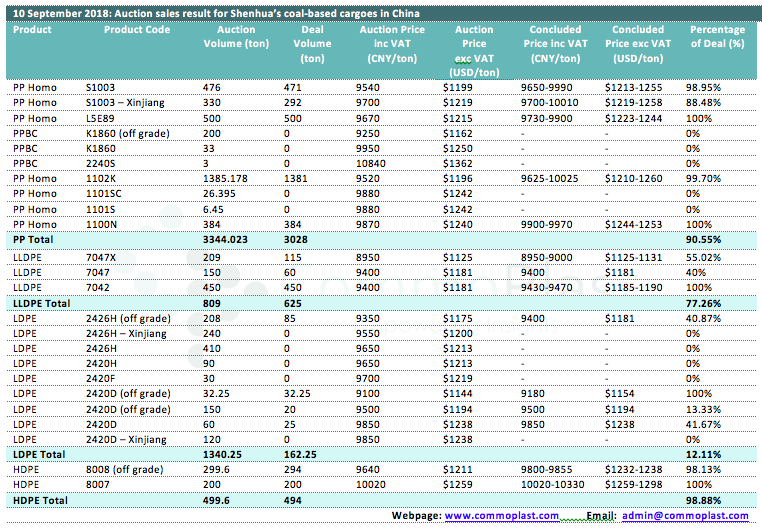The image size is (762, 532).
Task: Select the Deal Volume (ton) header cell
Action: [x=313, y=44]
